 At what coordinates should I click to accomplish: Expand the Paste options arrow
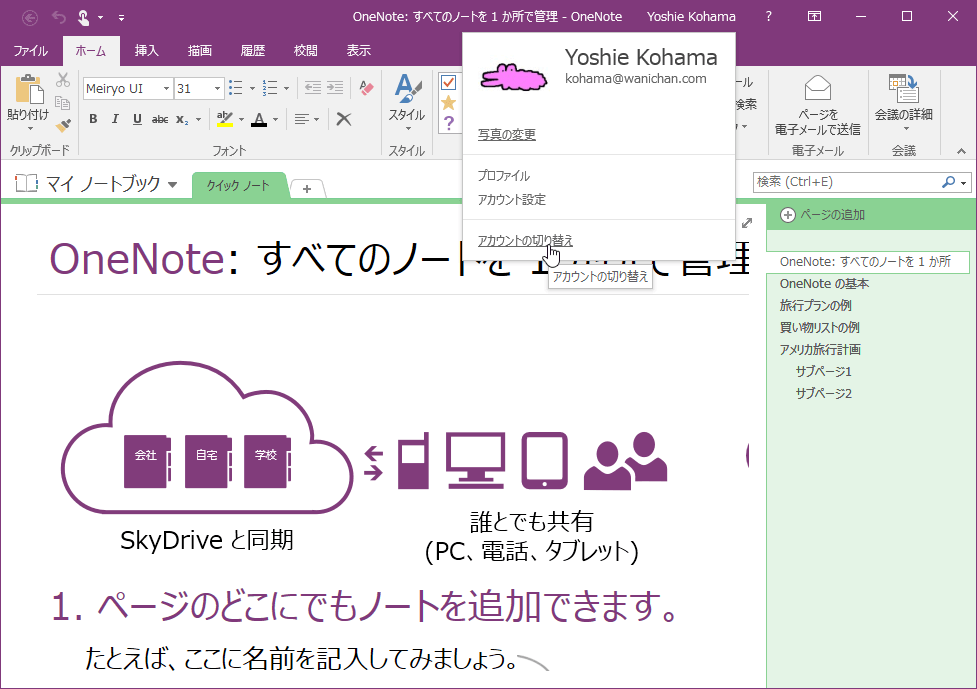coord(29,129)
